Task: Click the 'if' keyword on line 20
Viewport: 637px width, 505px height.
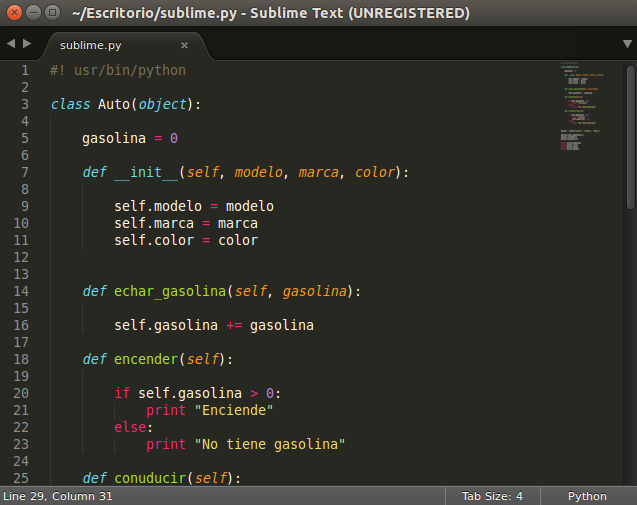Action: 122,393
